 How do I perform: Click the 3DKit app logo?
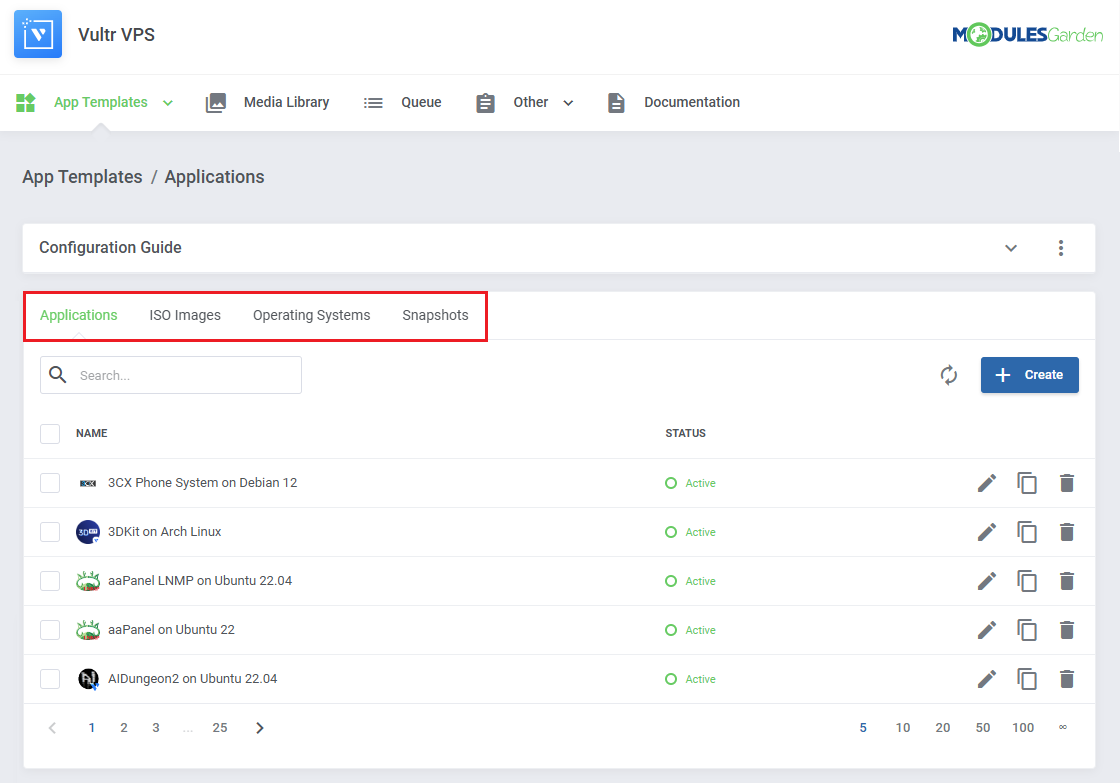pos(88,532)
